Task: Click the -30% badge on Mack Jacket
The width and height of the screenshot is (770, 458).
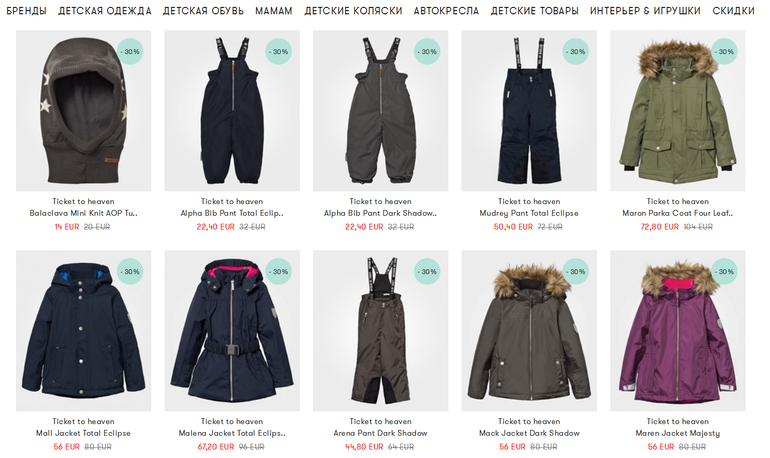Action: [x=576, y=271]
